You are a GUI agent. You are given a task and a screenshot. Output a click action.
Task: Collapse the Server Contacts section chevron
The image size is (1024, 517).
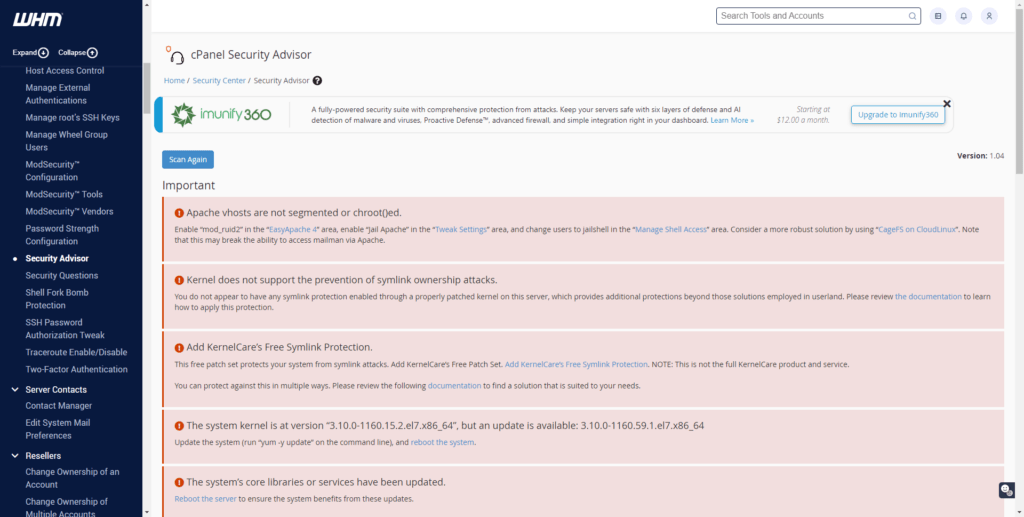[x=15, y=390]
